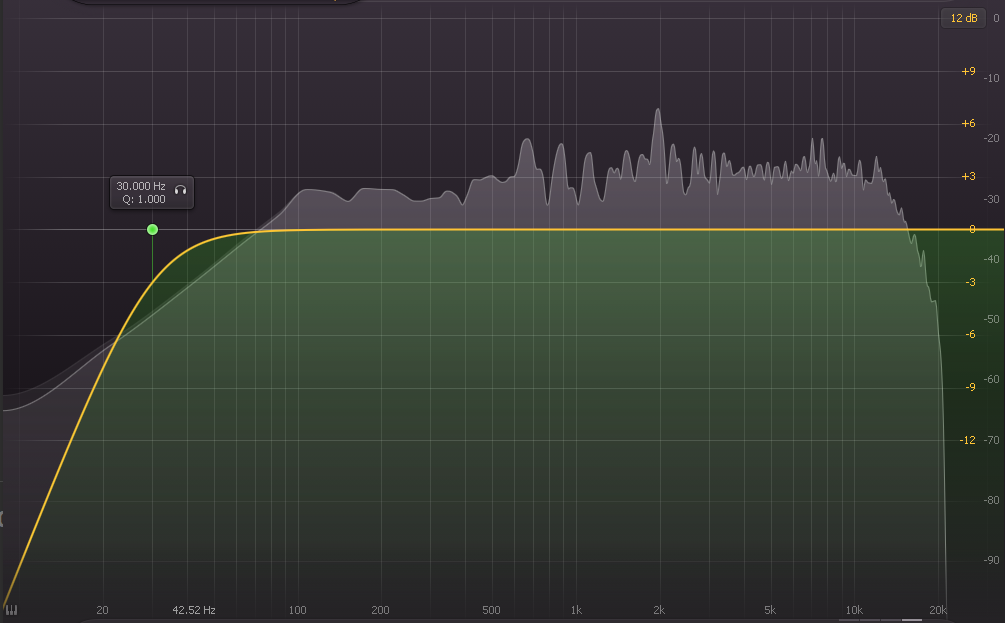
Task: Click the +9 dB gain scale label
Action: 968,72
